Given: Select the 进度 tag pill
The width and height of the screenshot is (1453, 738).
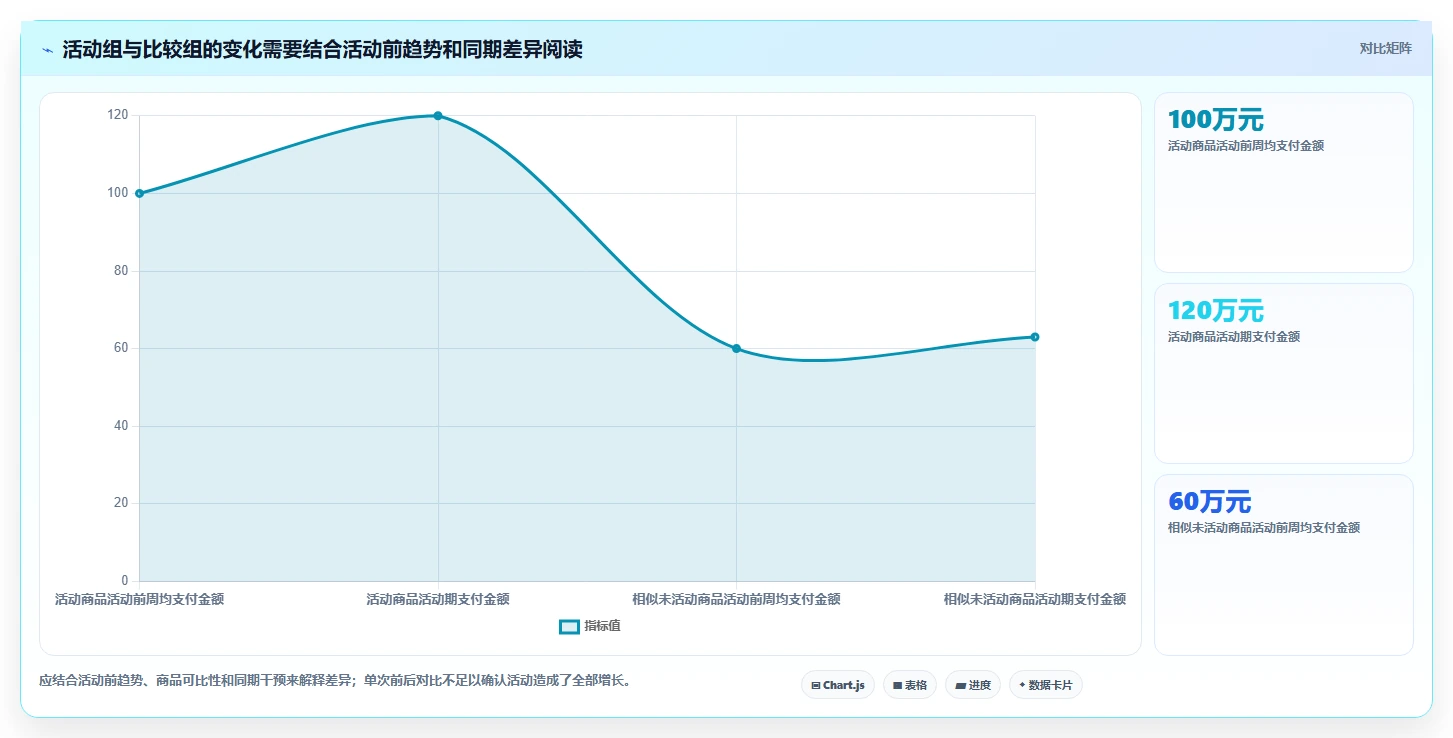Looking at the screenshot, I should 972,685.
